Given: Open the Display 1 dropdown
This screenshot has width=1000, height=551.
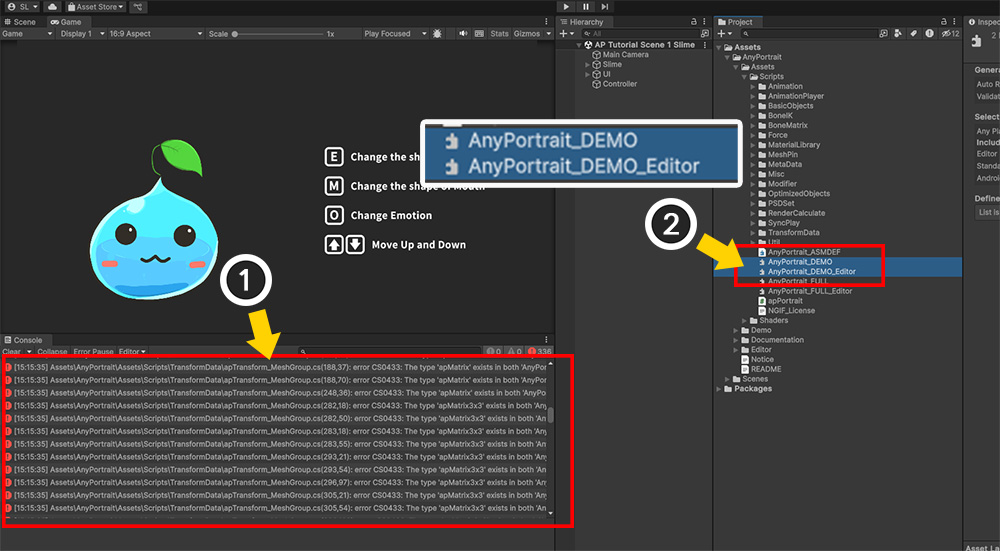Looking at the screenshot, I should [82, 34].
